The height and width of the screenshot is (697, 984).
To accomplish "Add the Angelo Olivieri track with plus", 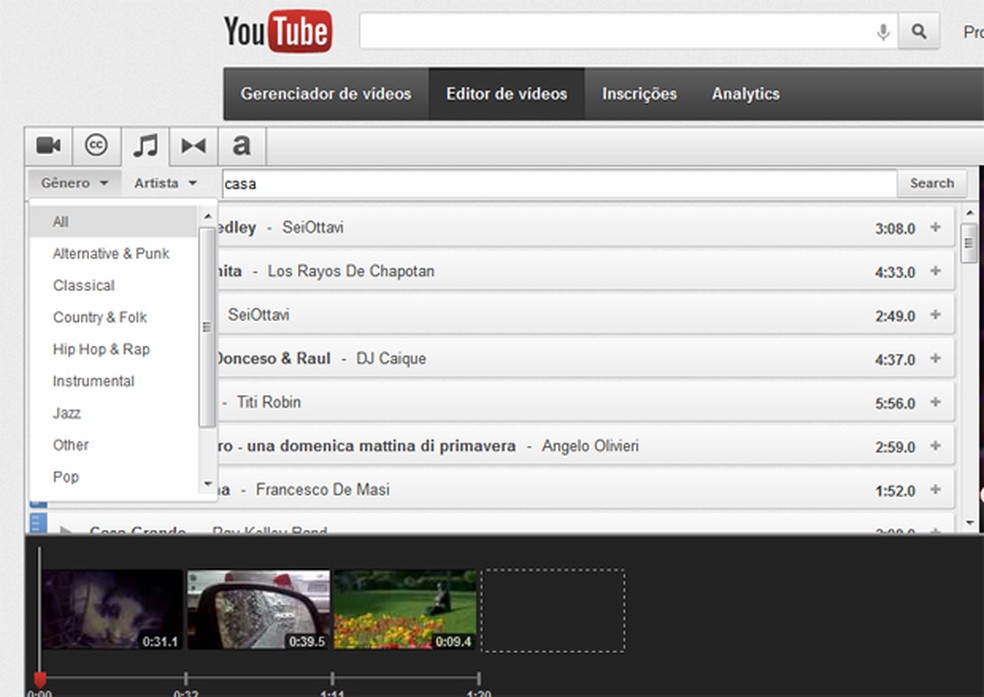I will (935, 445).
